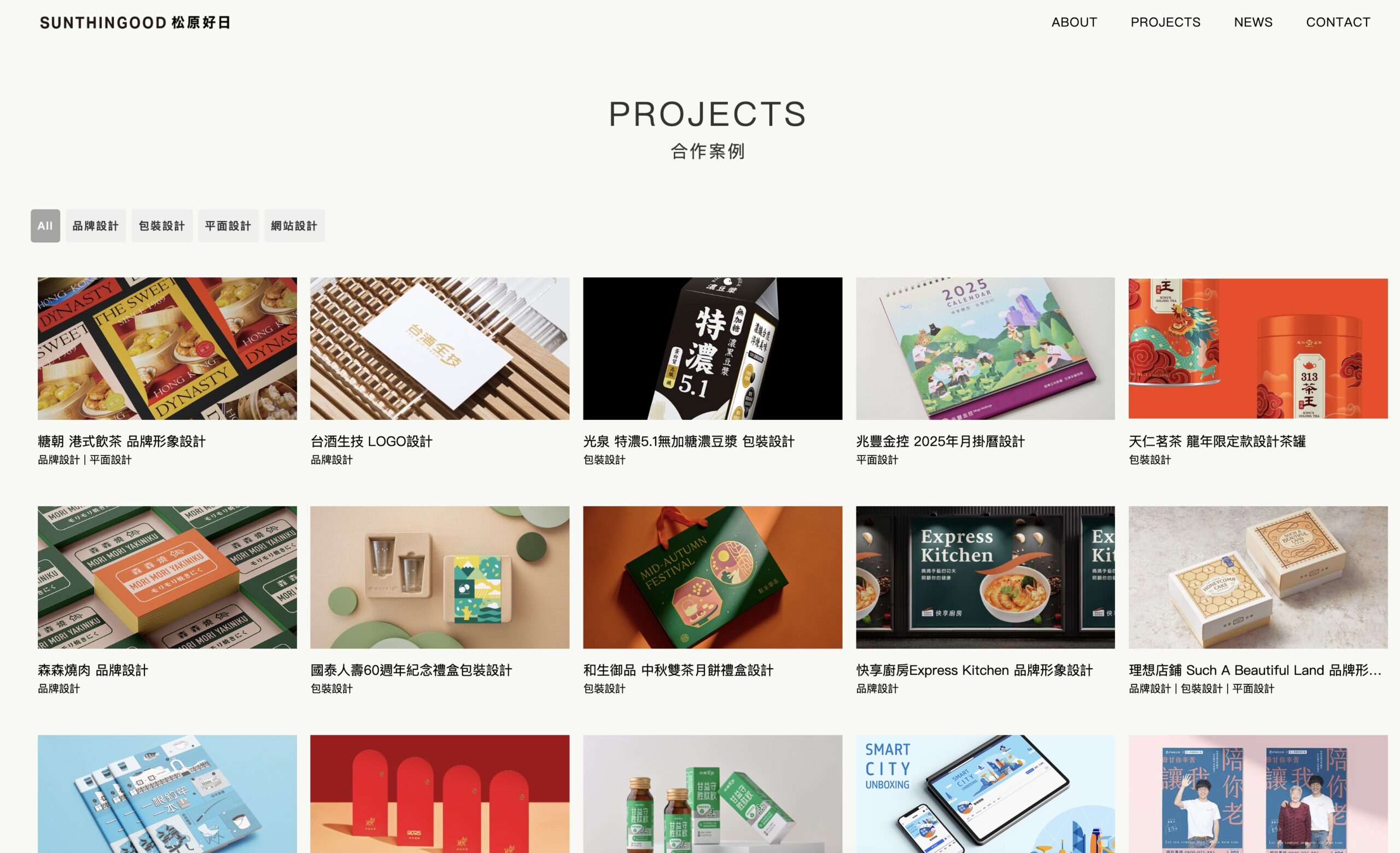Open the Express Kitchen project thumbnail
This screenshot has height=853, width=1400.
[x=985, y=577]
